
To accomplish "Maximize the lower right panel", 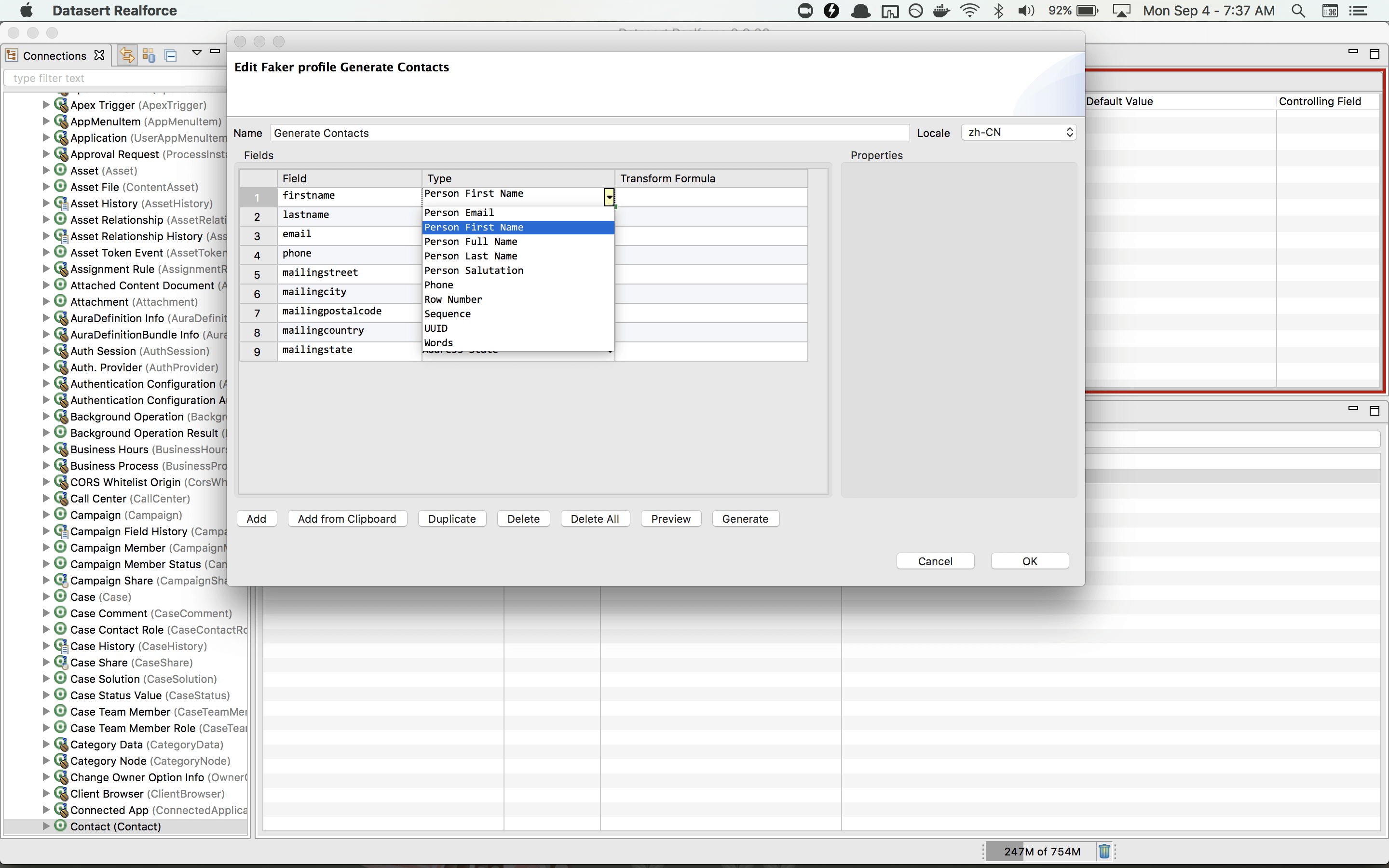I will [x=1374, y=410].
